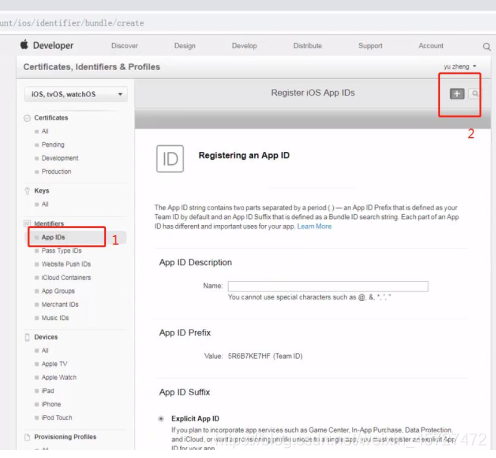Open Pass Type IDs in sidebar
Image resolution: width=496 pixels, height=458 pixels.
tap(62, 251)
